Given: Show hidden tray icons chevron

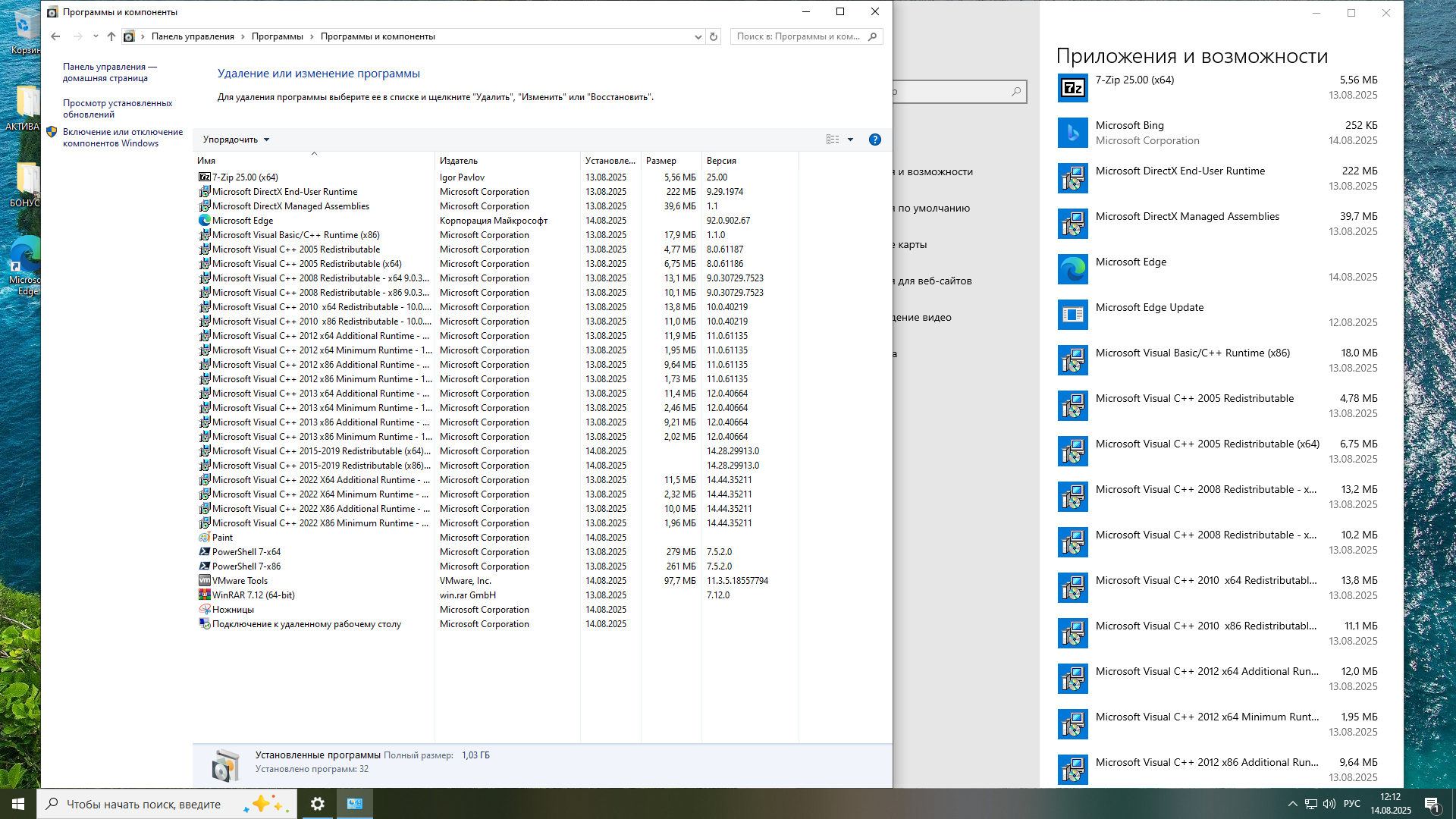Looking at the screenshot, I should click(1293, 804).
